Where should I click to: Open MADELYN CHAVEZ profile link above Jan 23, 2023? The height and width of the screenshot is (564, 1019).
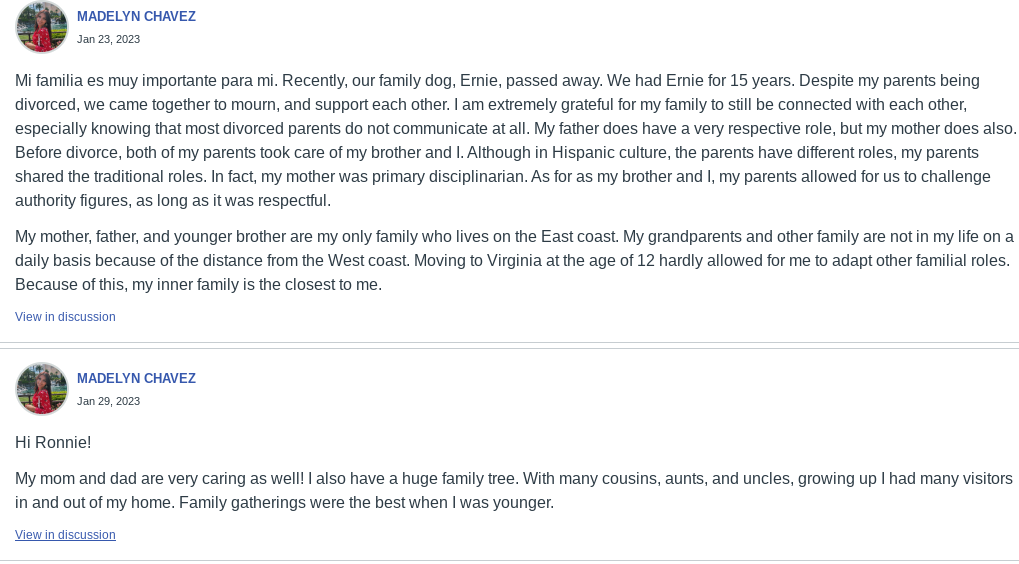136,16
